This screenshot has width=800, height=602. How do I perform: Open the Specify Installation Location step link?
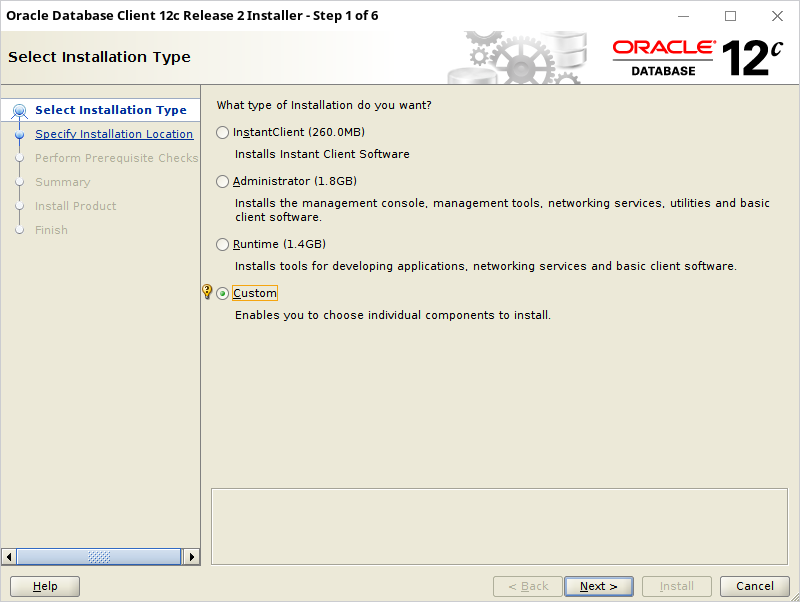tap(114, 134)
